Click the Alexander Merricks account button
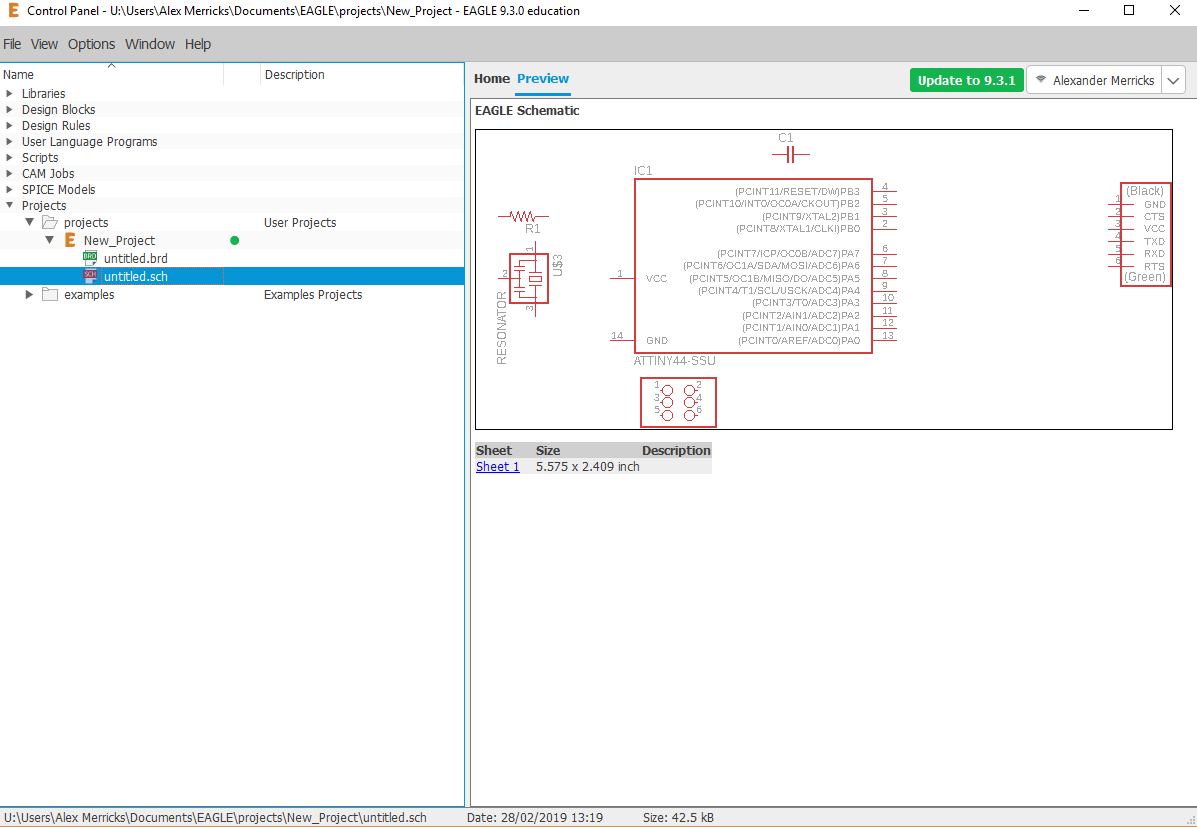This screenshot has height=827, width=1197. pyautogui.click(x=1094, y=80)
